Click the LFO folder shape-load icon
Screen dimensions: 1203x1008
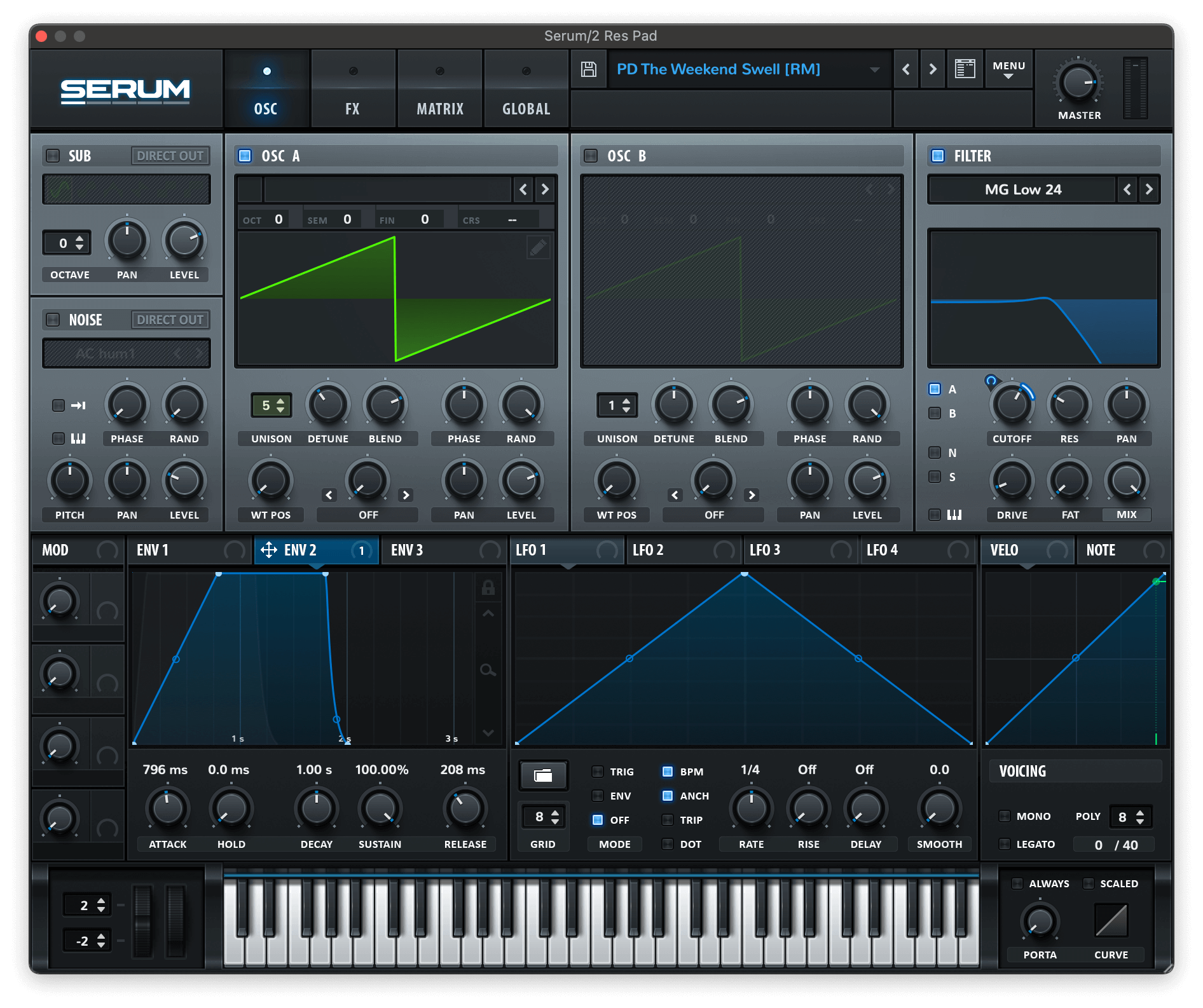(x=543, y=775)
